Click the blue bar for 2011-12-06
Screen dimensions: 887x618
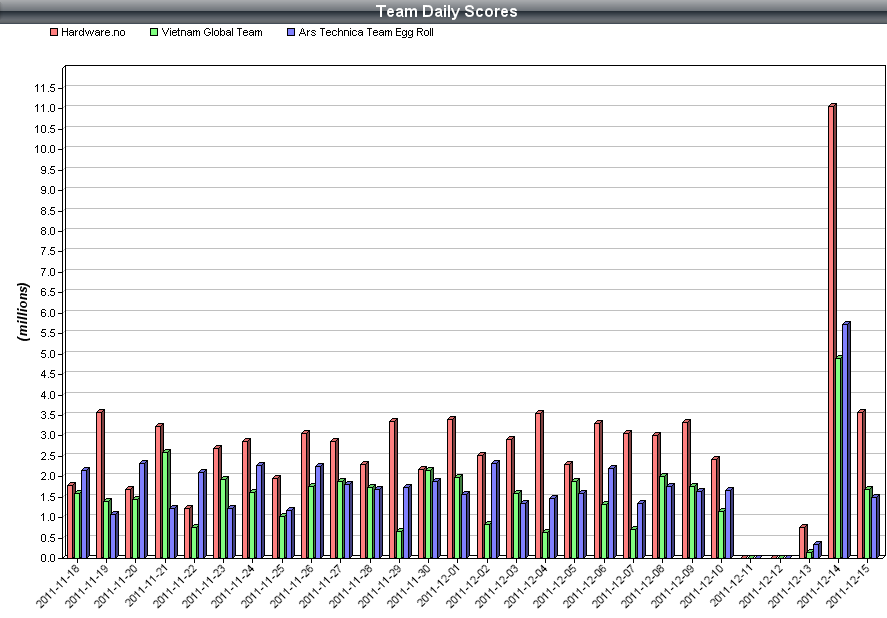coord(612,512)
